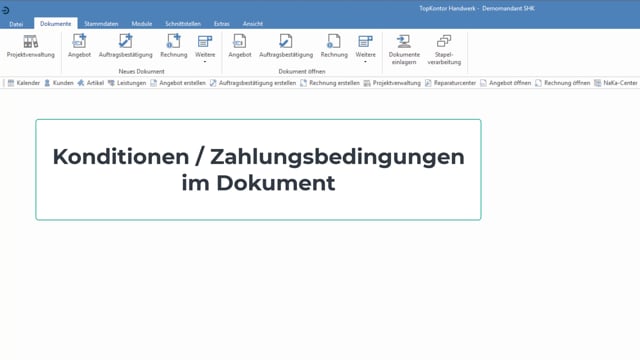Screen dimensions: 640x360
Task: Switch to Module tab
Action: click(142, 24)
